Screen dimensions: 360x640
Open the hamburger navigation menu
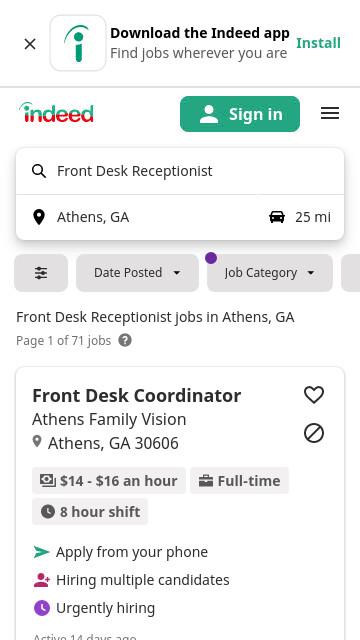click(x=330, y=113)
